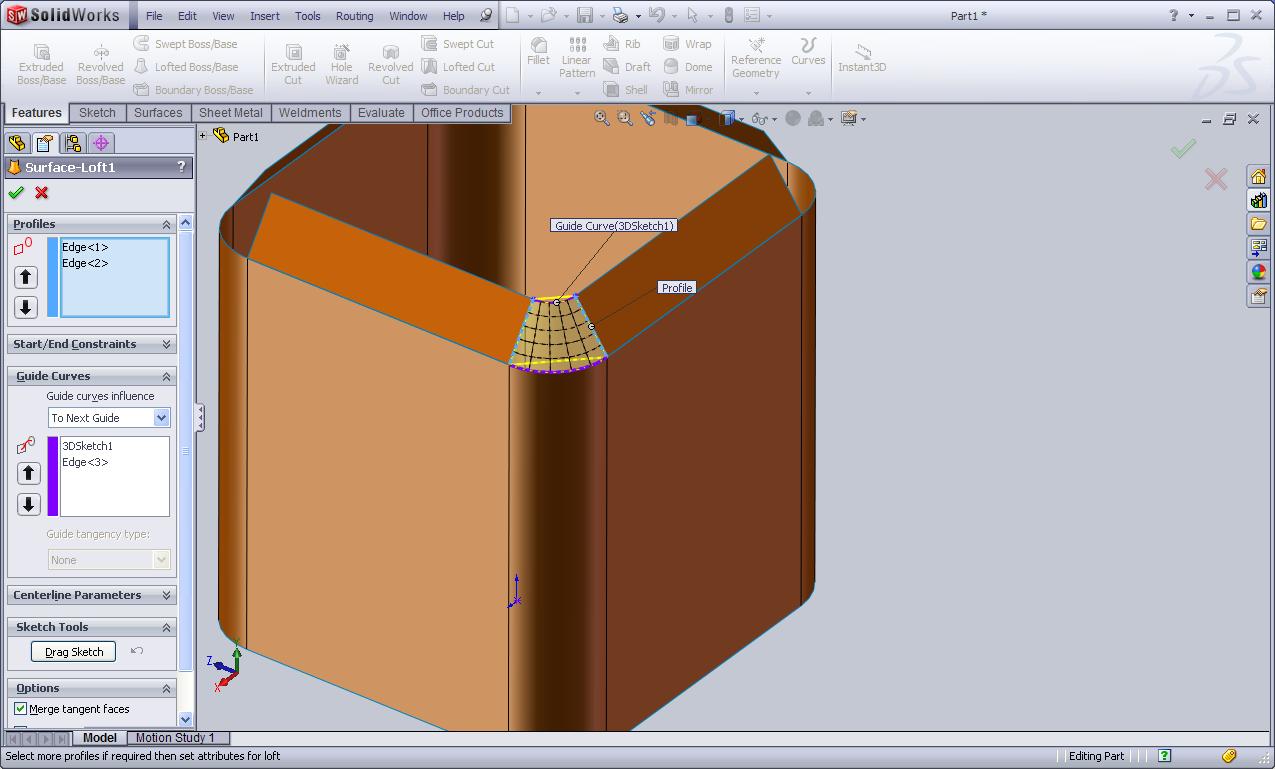
Task: Click Guide Curve(3DSketch1) callout label
Action: tap(615, 226)
